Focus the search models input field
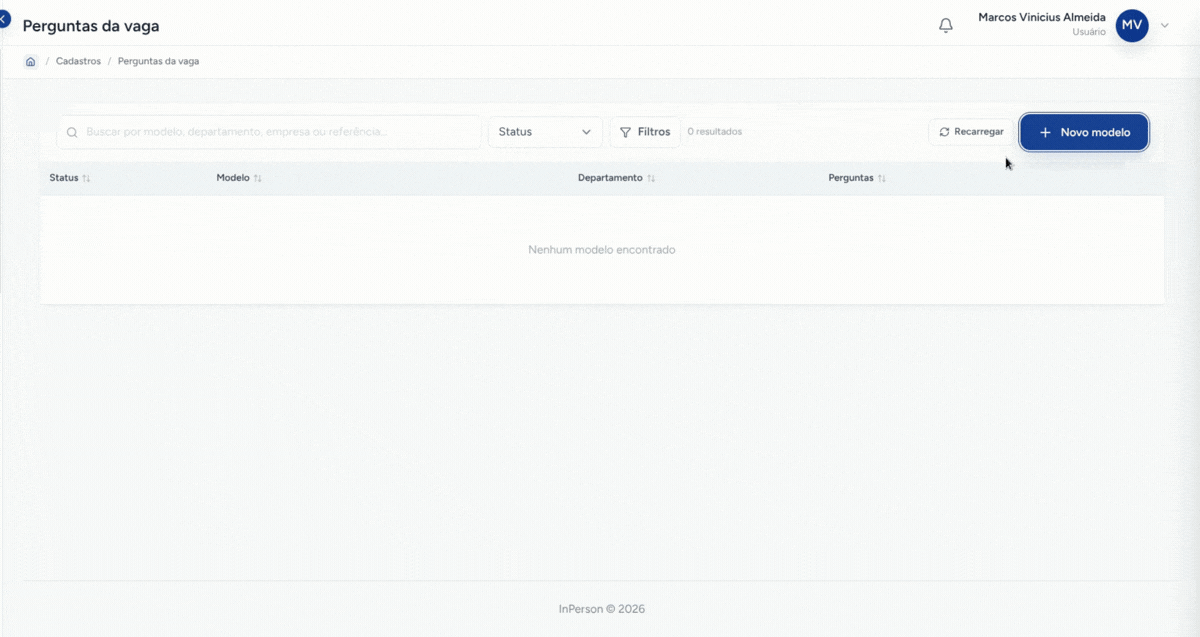The height and width of the screenshot is (637, 1200). (269, 132)
